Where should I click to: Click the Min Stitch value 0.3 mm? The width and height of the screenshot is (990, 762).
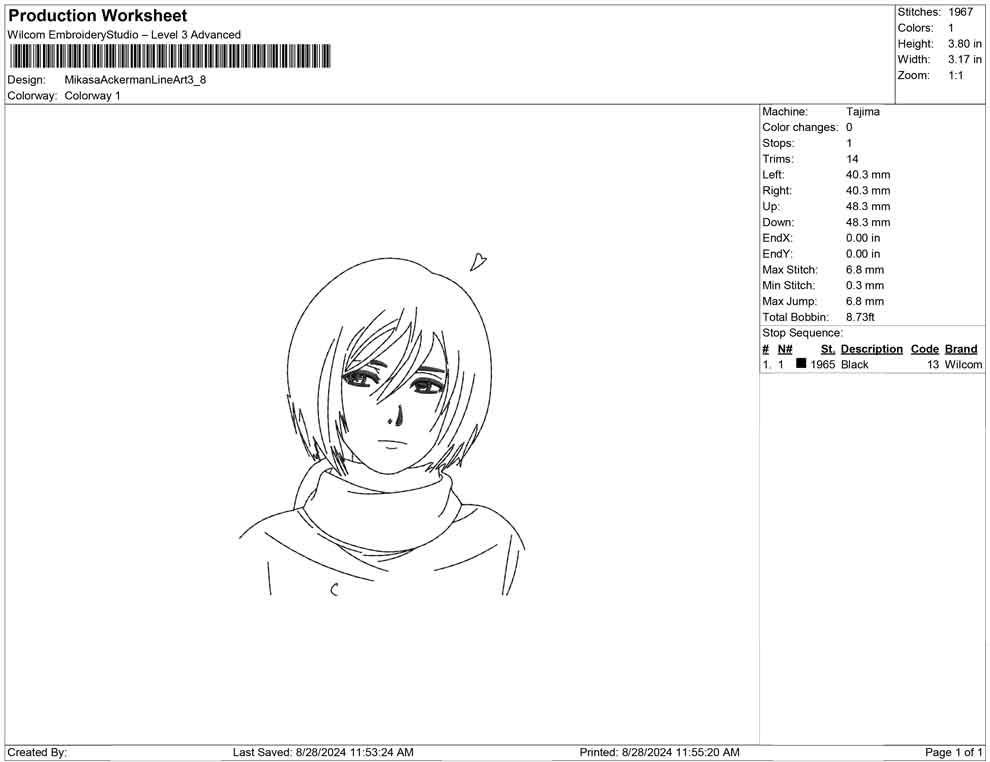point(865,285)
